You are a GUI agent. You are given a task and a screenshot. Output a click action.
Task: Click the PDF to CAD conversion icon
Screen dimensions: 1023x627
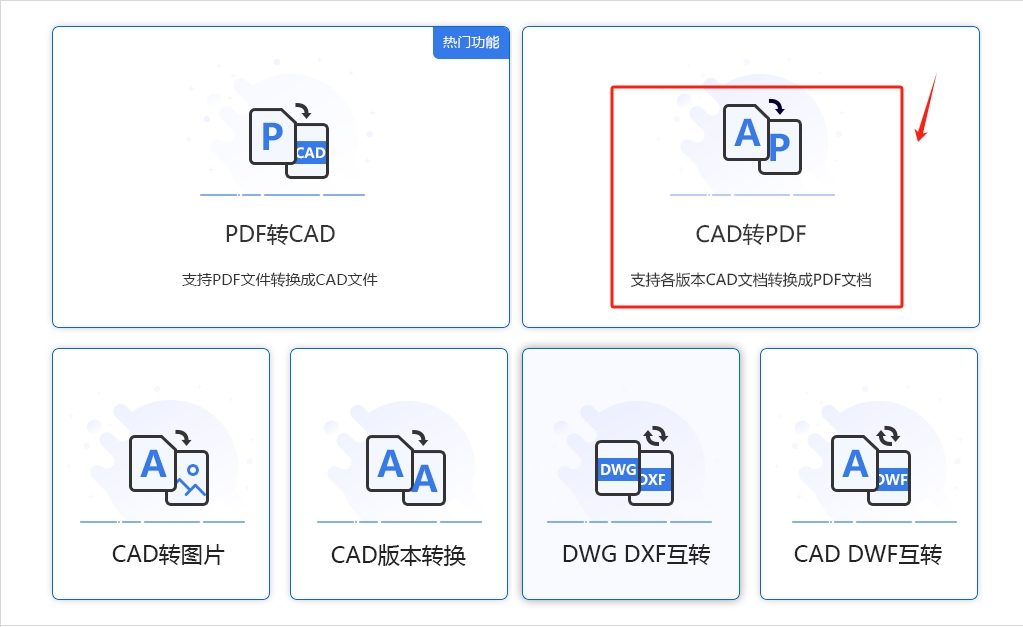289,140
